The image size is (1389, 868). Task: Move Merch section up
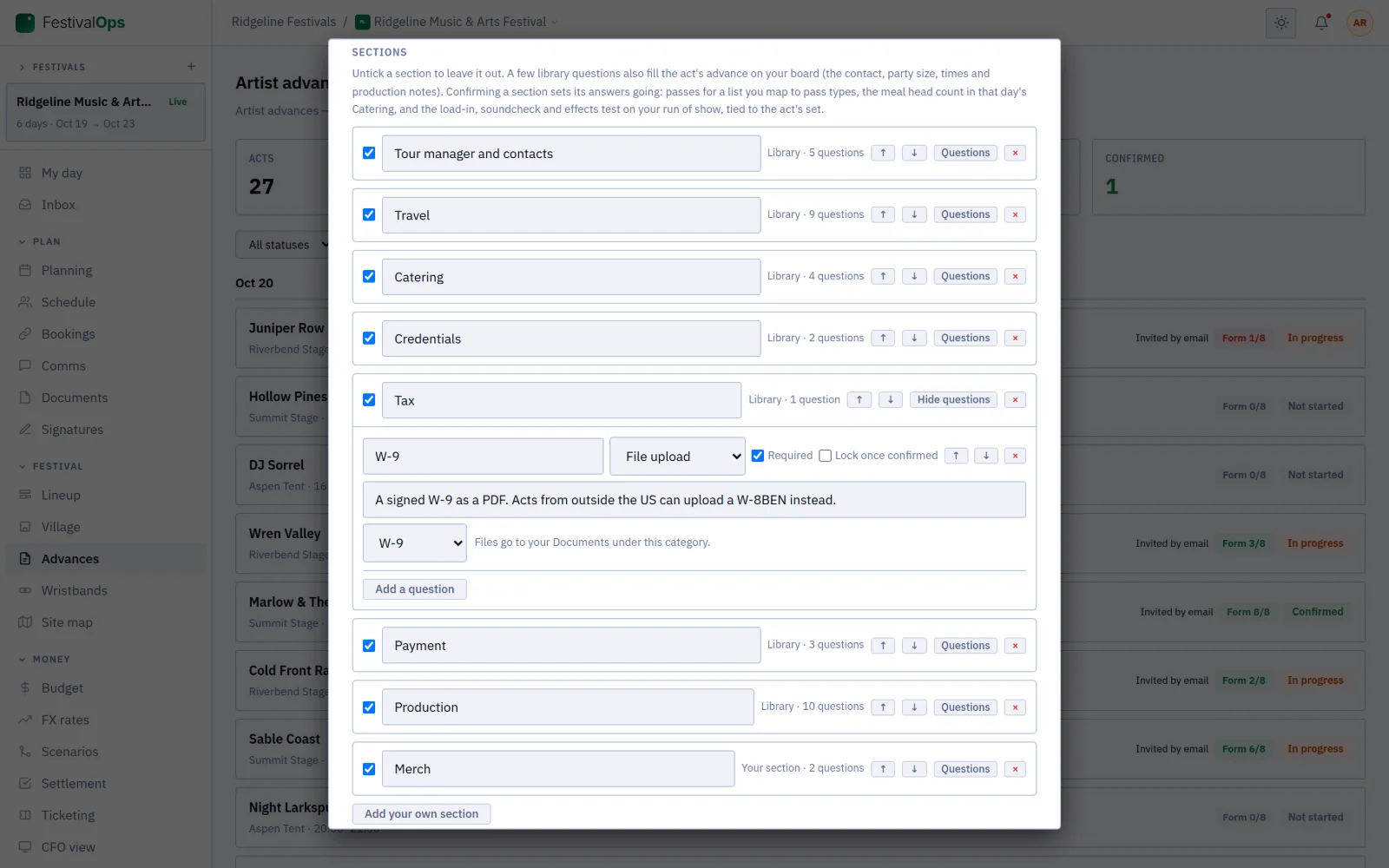pyautogui.click(x=883, y=768)
